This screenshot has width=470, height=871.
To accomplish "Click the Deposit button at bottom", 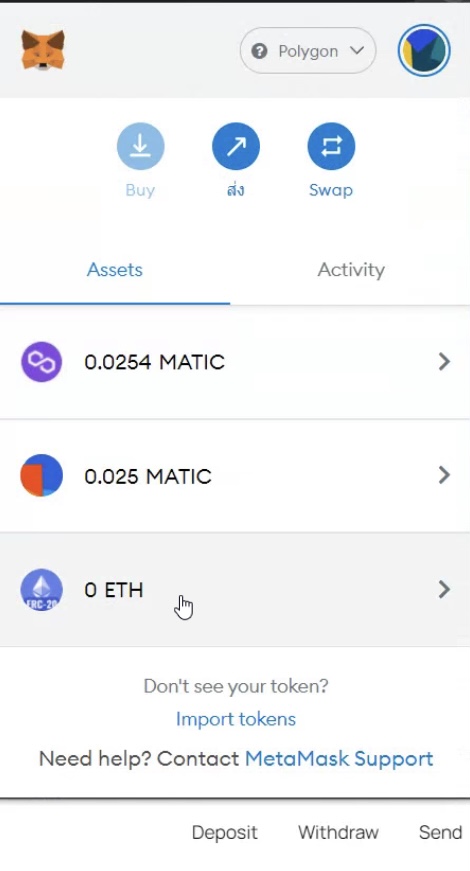I will click(x=224, y=832).
